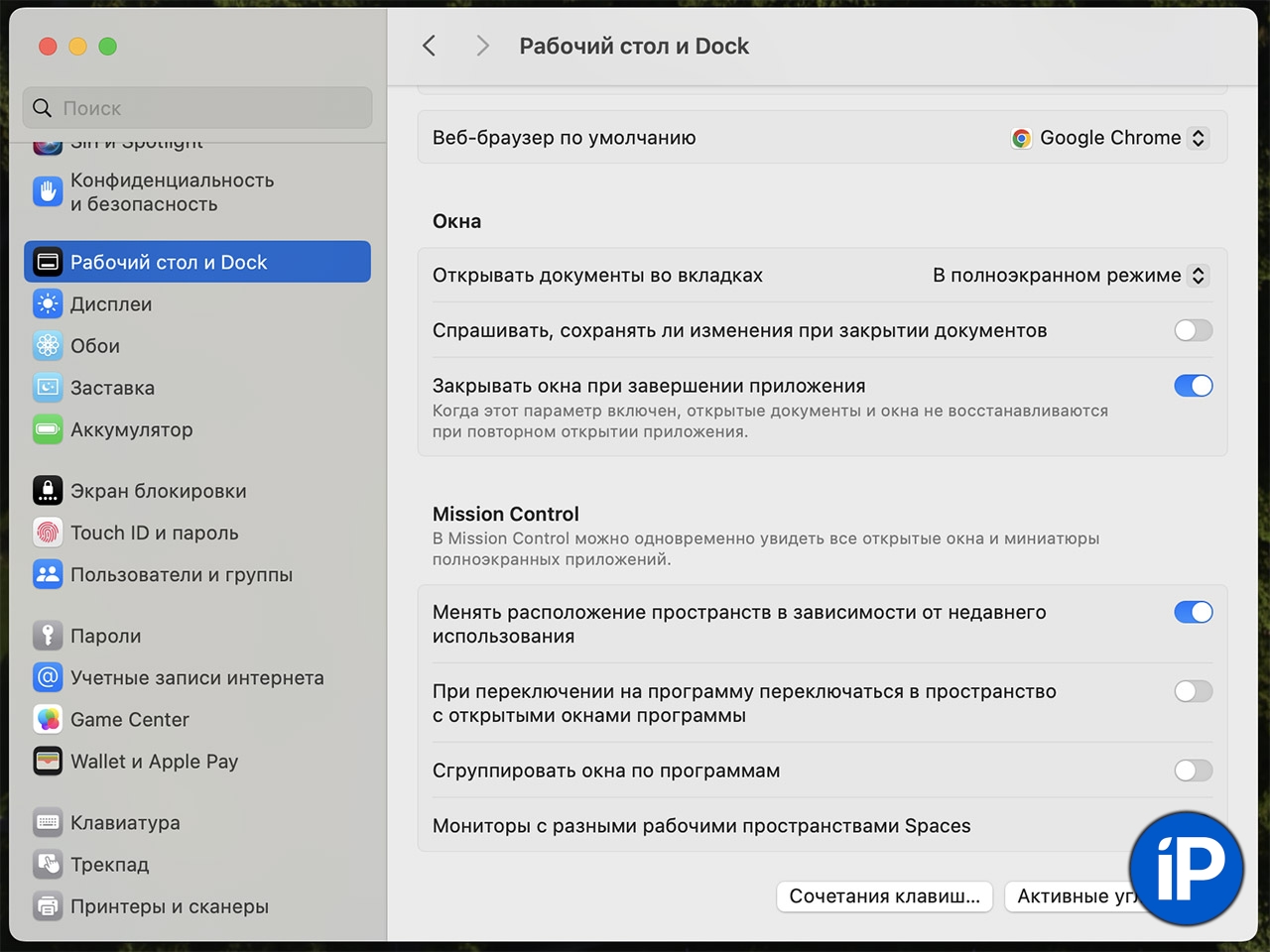Click the Wallet и Apple Pay icon
This screenshot has width=1270, height=952.
(x=48, y=761)
